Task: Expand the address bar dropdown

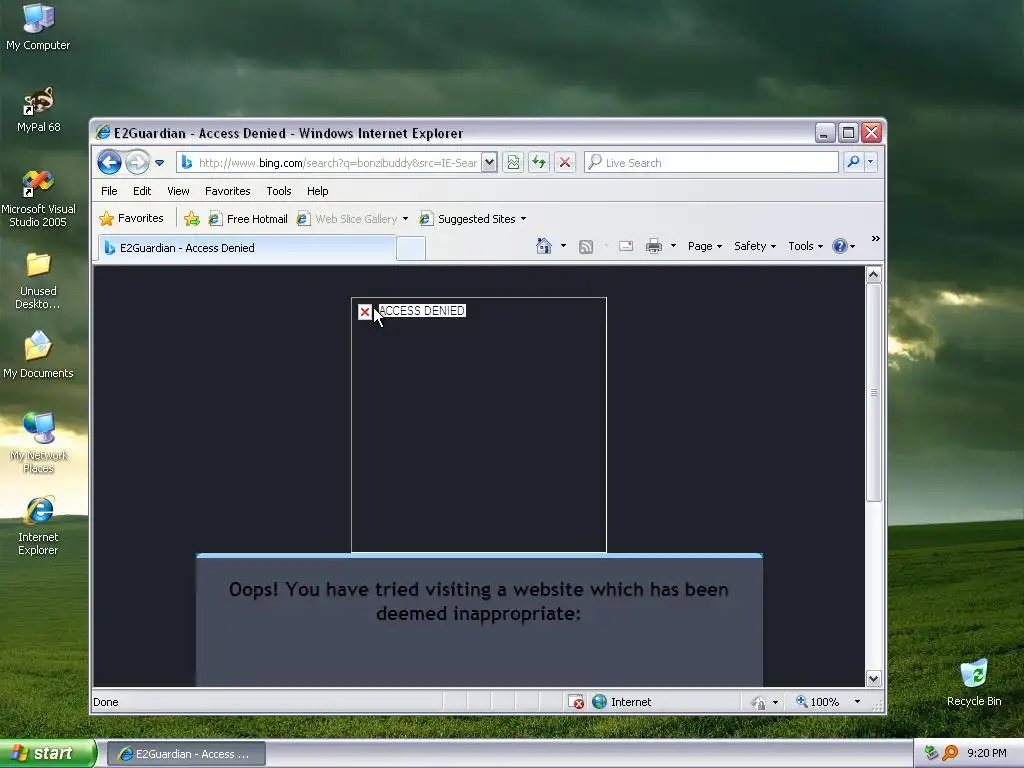Action: click(x=489, y=163)
